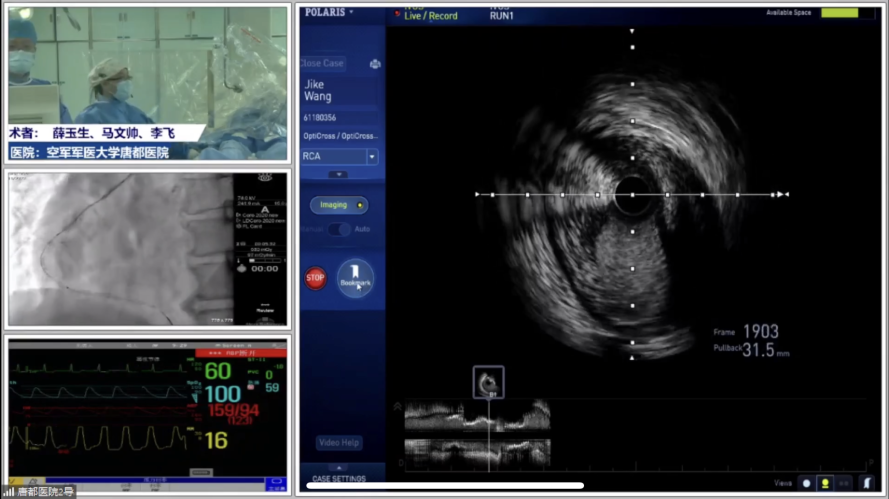Click the bookmark thumbnail above the longitudinal view
This screenshot has width=889, height=499.
(488, 382)
